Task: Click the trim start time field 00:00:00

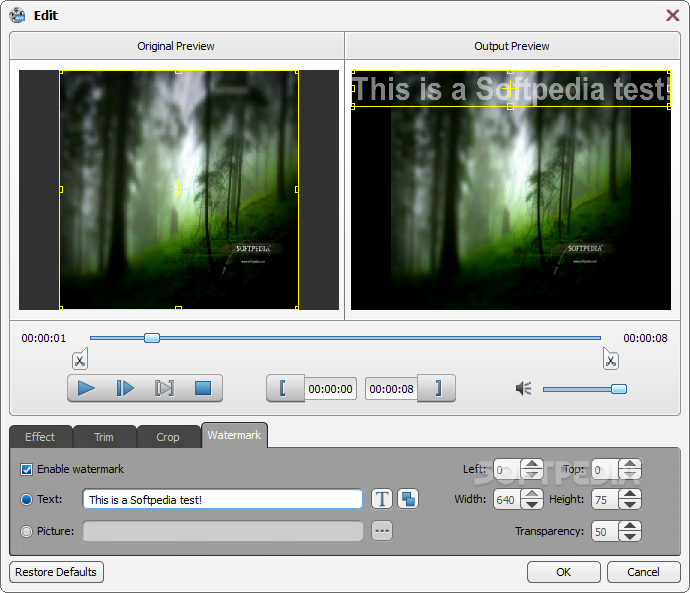Action: click(x=330, y=389)
